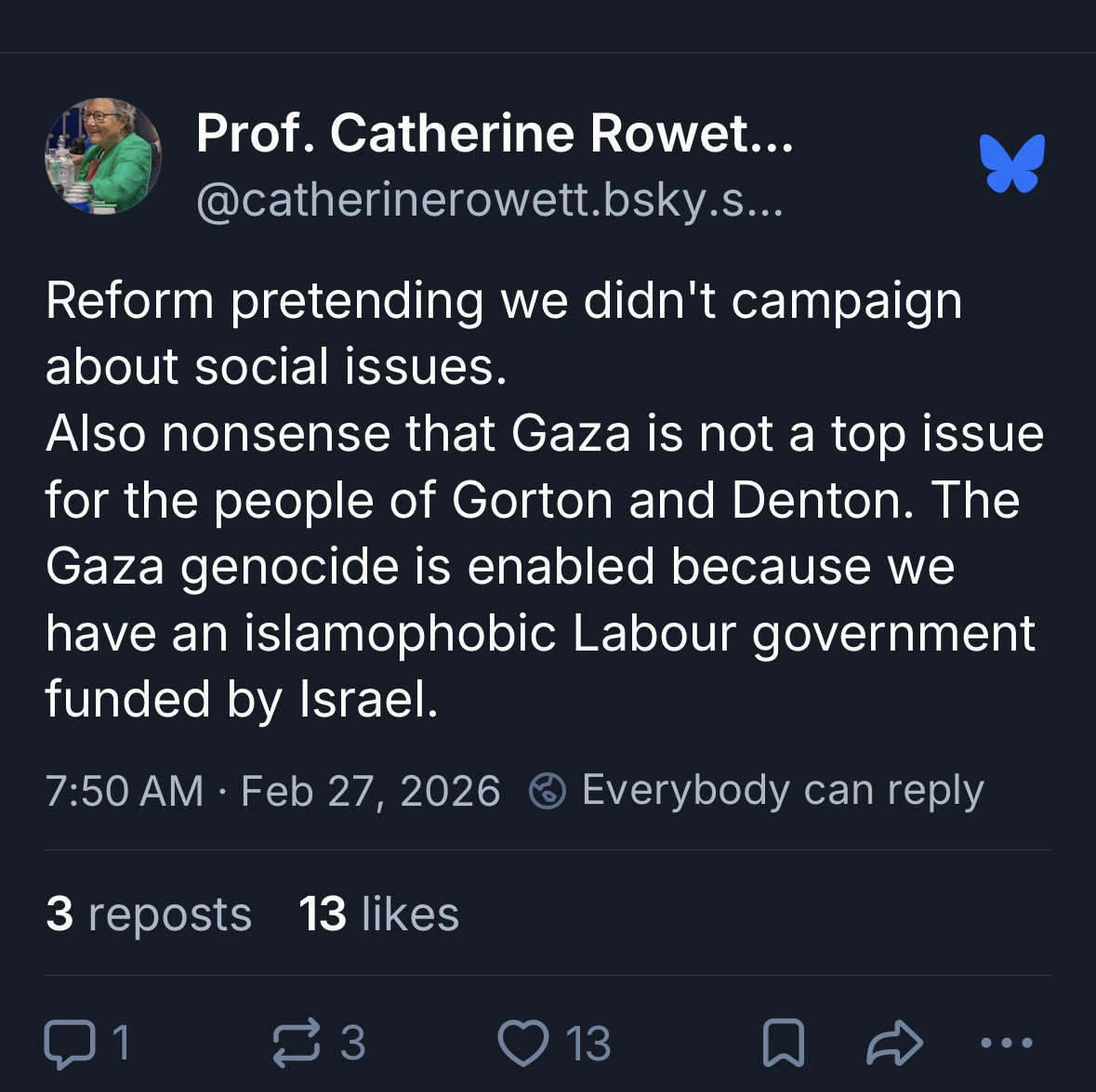
Task: Click the reply speech bubble icon
Action: (x=69, y=1044)
